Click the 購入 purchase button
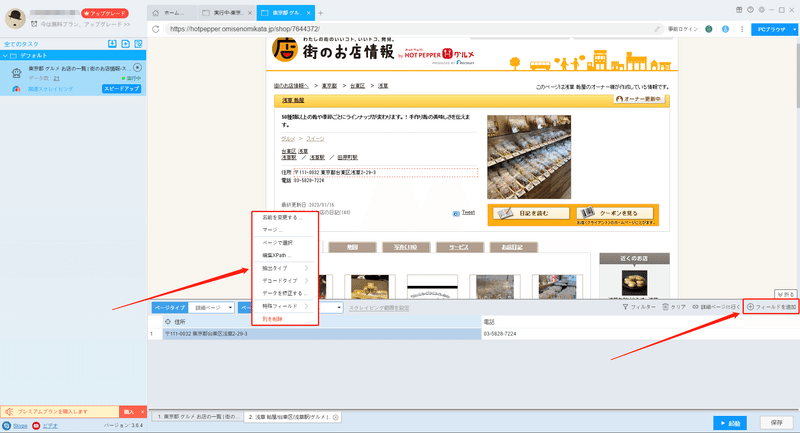Screen dimensions: 800x433 [x=129, y=412]
